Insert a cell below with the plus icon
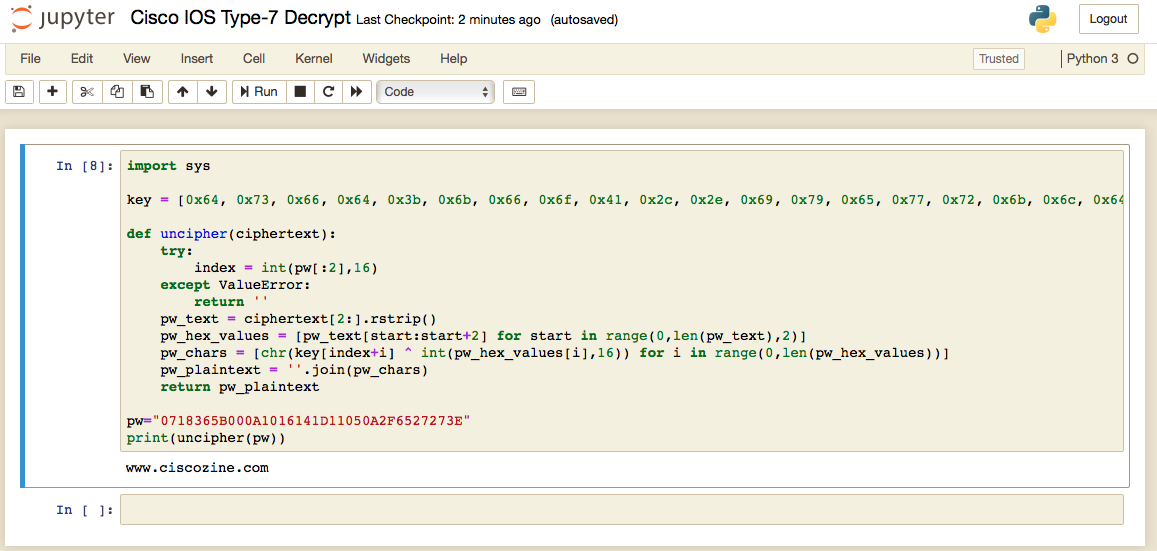Screen dimensions: 1157x551 pos(52,91)
